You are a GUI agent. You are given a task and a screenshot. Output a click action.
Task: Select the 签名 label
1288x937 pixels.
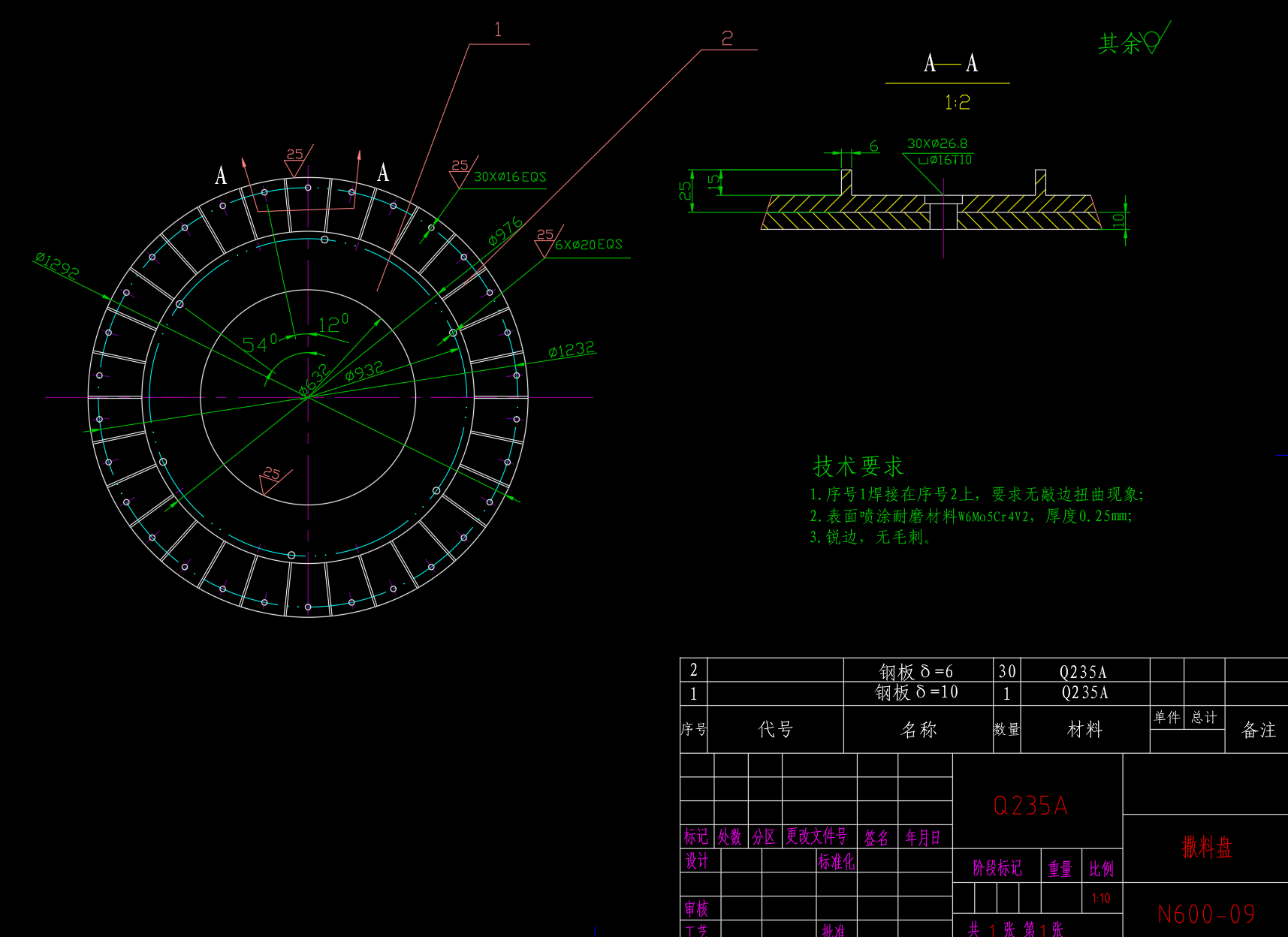point(876,838)
